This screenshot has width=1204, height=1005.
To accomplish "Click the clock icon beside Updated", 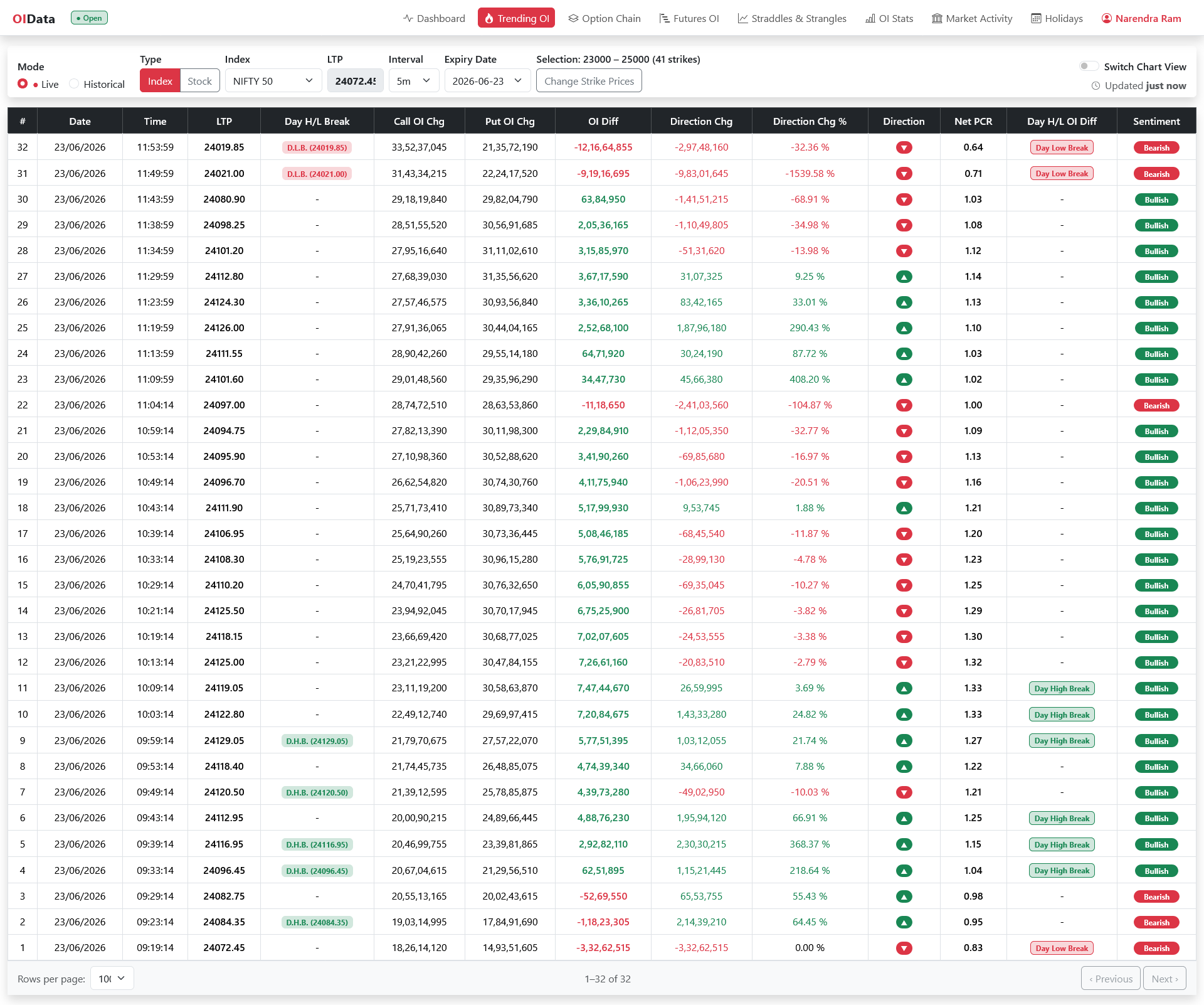I will (x=1096, y=86).
